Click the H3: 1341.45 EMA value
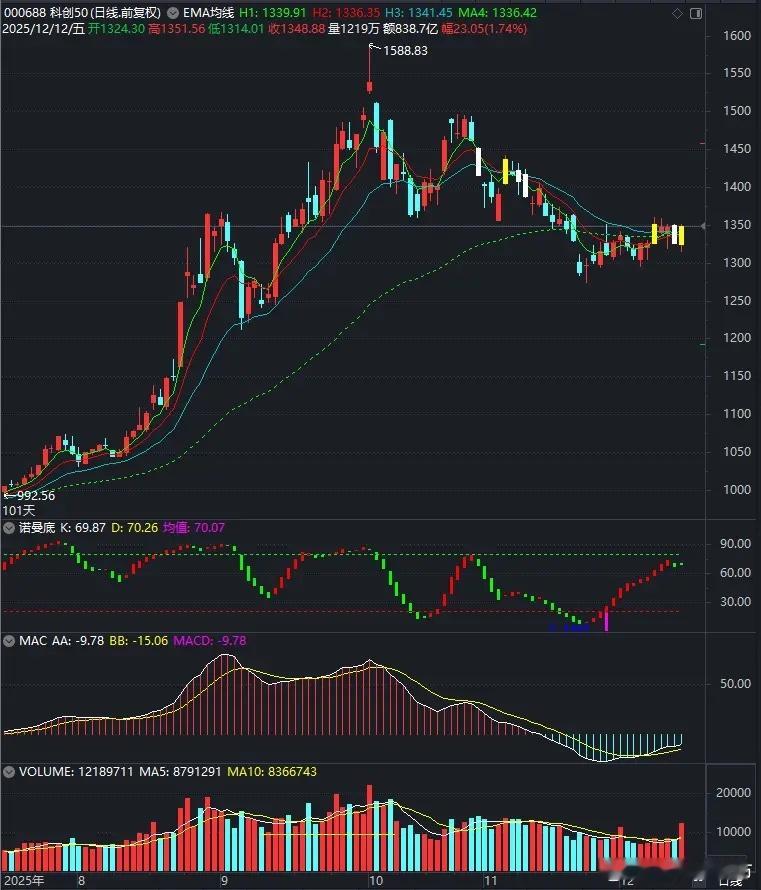This screenshot has height=890, width=761. (x=419, y=12)
